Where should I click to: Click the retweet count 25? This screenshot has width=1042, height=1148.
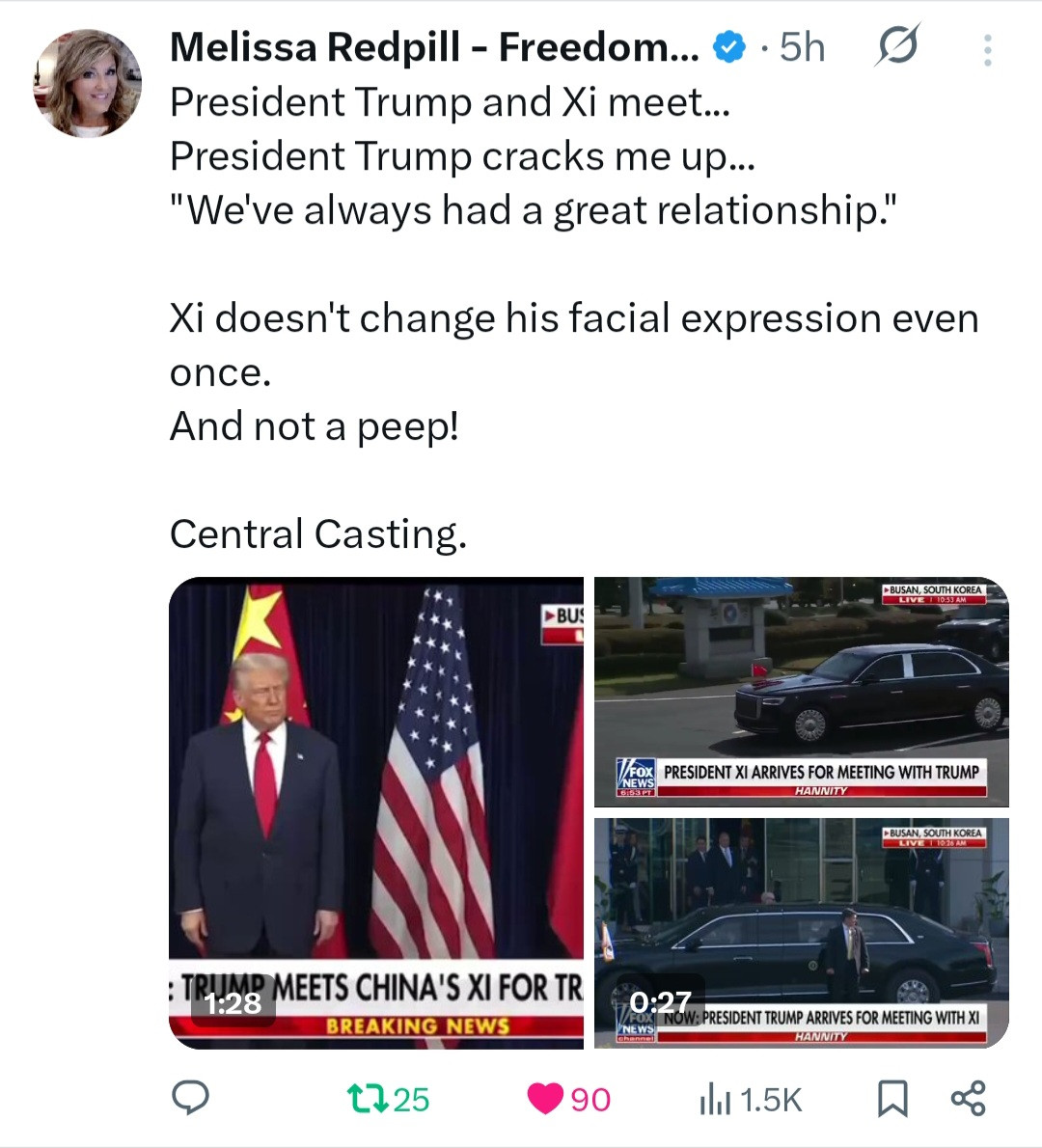[412, 1099]
